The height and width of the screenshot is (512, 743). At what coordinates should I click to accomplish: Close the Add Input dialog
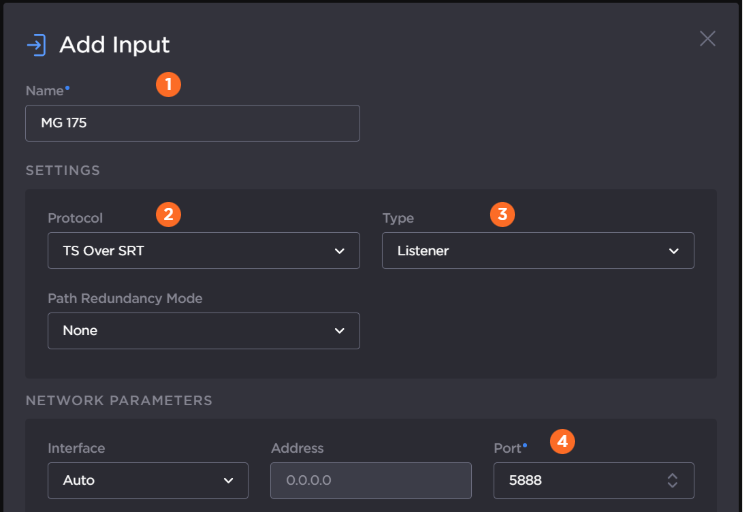coord(707,38)
